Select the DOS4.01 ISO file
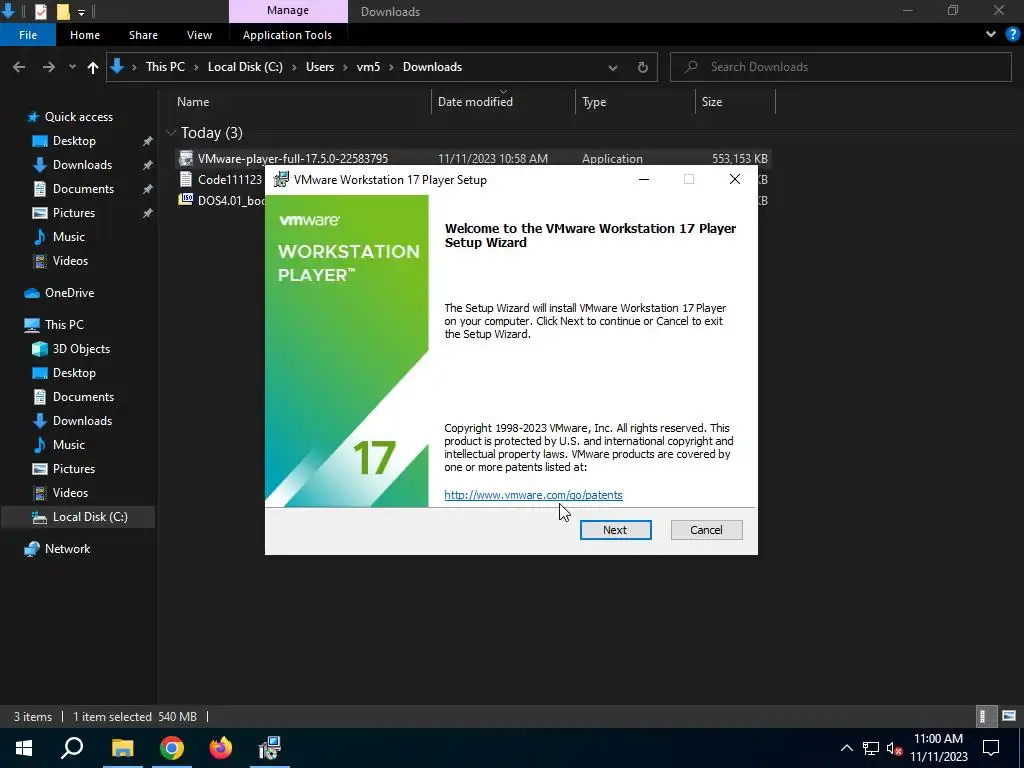The image size is (1024, 768). coord(221,200)
